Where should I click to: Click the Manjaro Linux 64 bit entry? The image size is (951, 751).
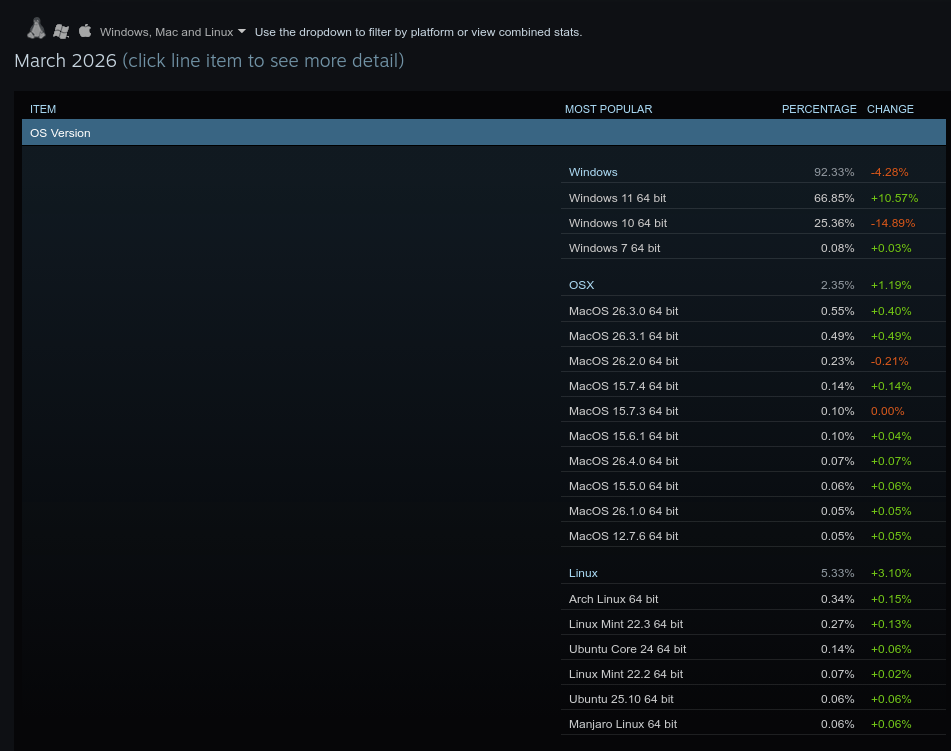point(622,724)
